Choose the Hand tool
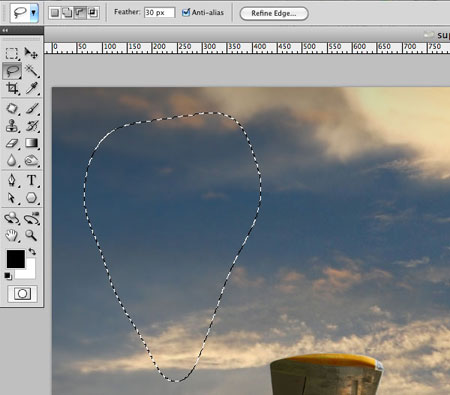This screenshot has width=450, height=395. pyautogui.click(x=12, y=236)
